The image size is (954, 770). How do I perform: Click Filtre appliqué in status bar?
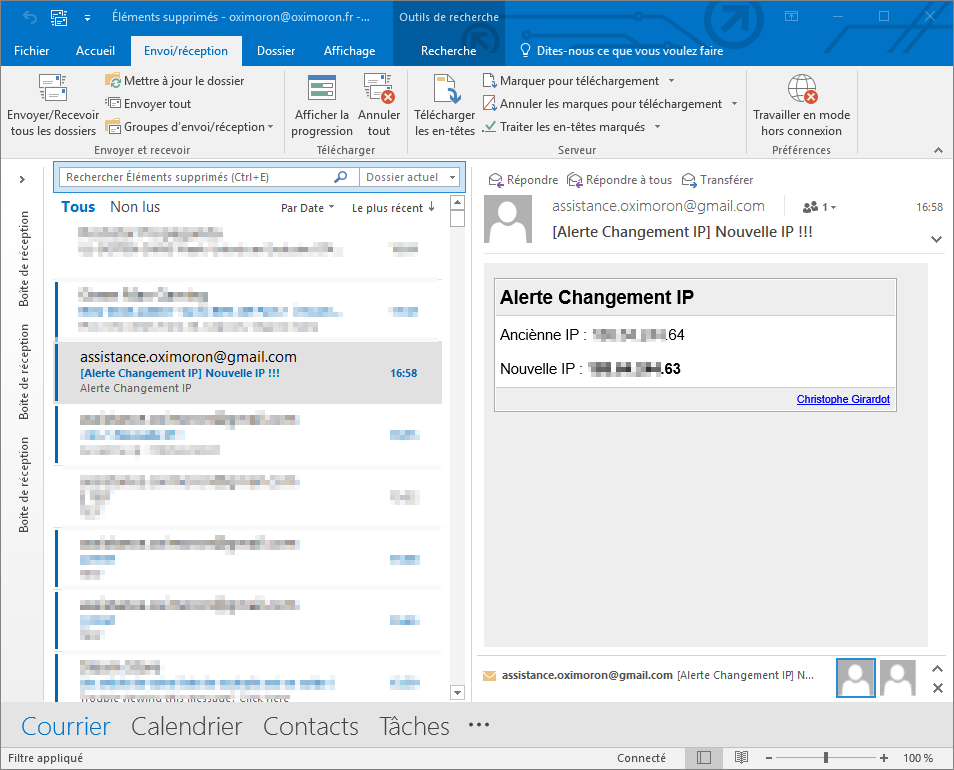[x=46, y=758]
